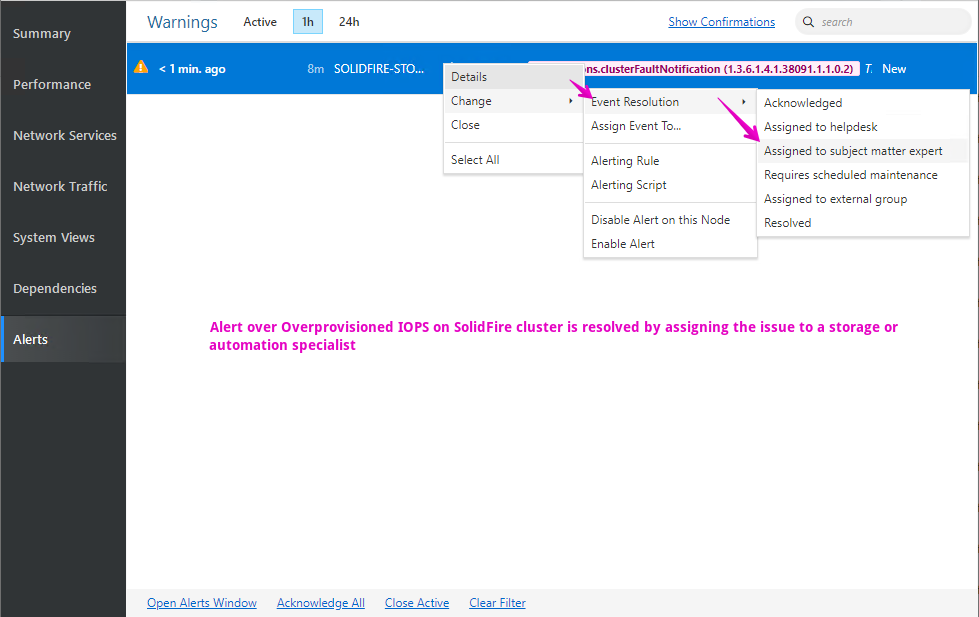The width and height of the screenshot is (979, 617).
Task: Expand the Change submenu arrow
Action: point(571,101)
